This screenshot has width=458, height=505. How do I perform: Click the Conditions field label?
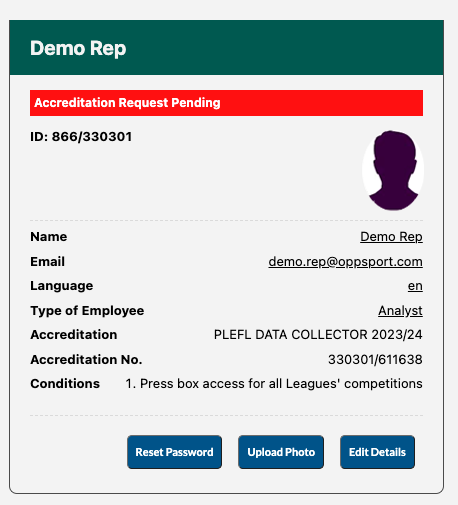point(65,384)
